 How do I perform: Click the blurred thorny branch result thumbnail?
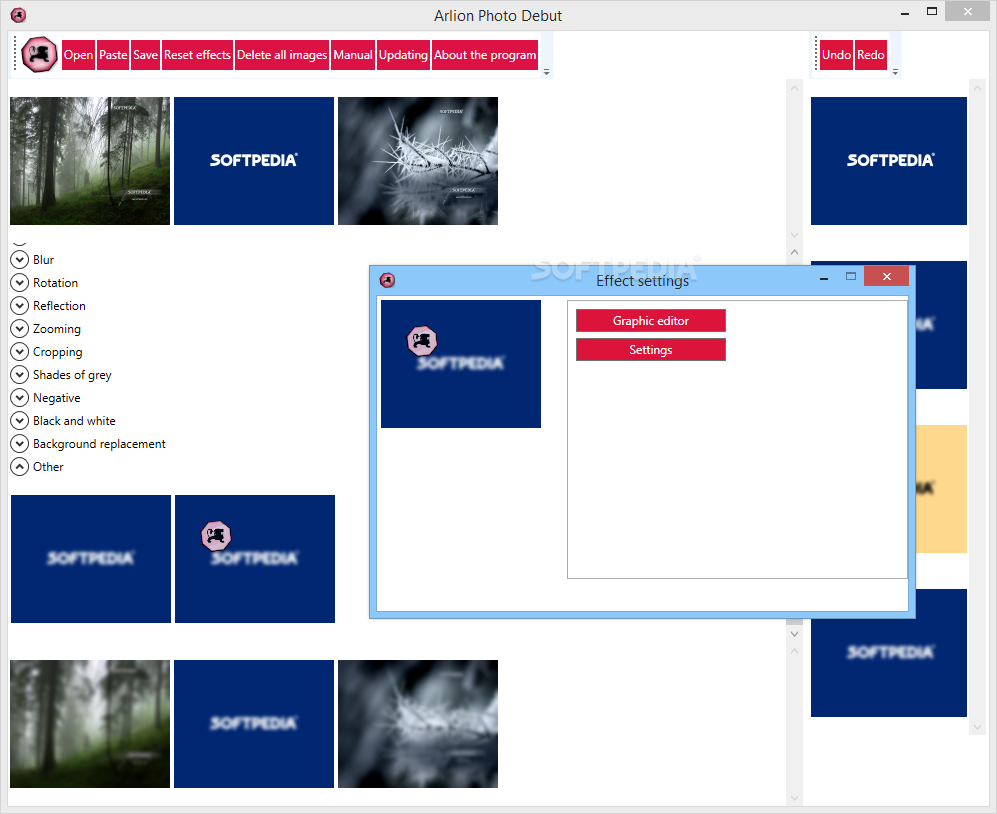coord(418,724)
